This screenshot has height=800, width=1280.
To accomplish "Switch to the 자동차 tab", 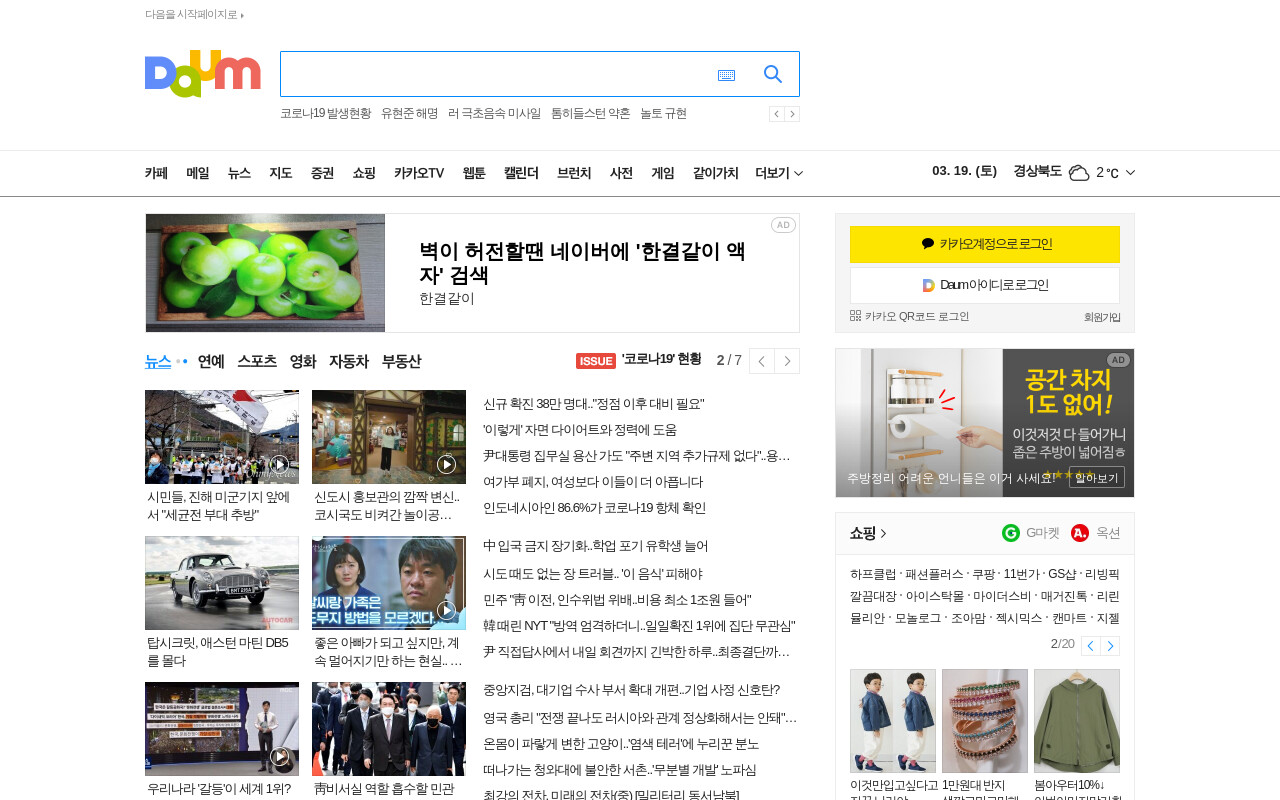I will click(x=349, y=361).
